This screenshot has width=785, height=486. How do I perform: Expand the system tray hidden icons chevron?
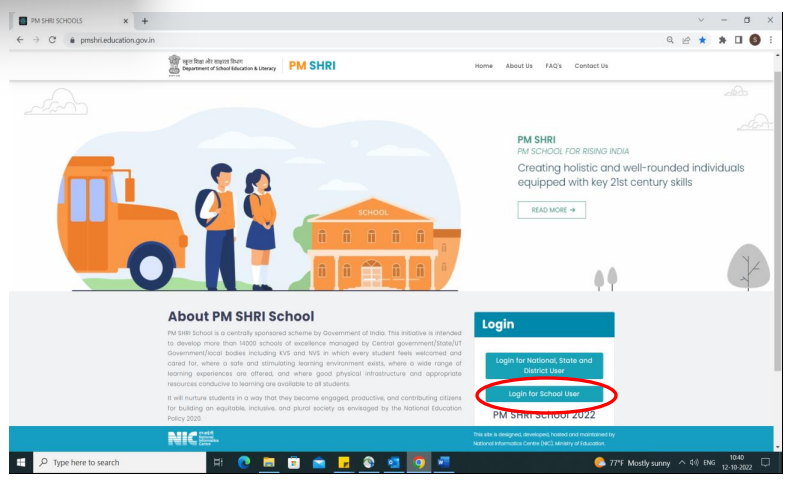coord(681,463)
